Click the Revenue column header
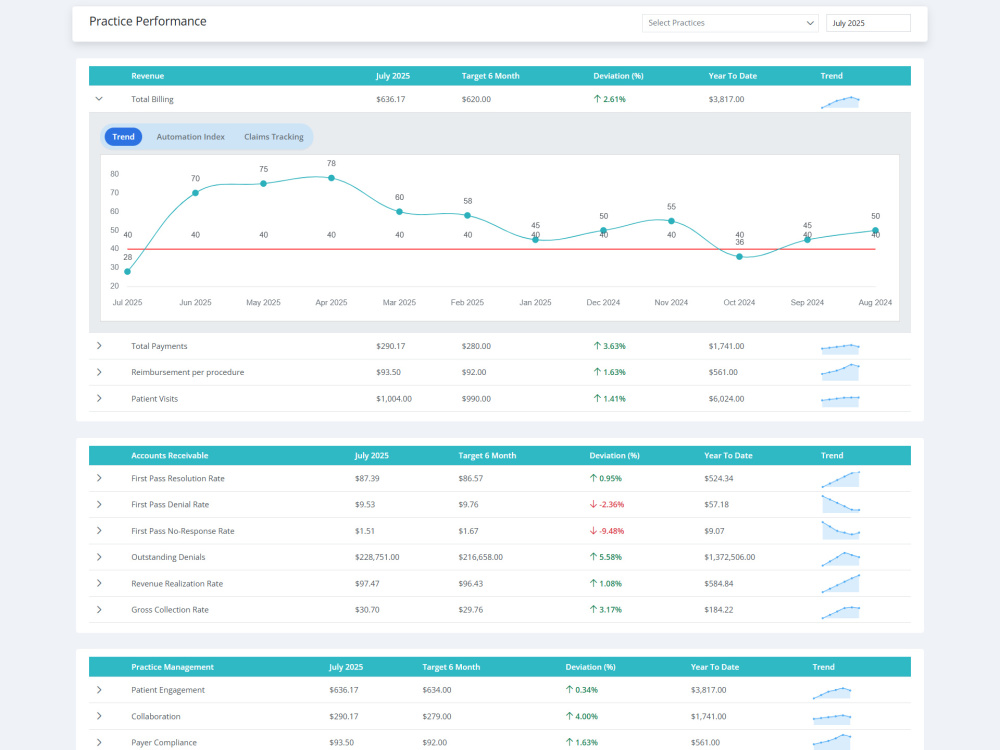Screen dimensions: 1000x750 [x=147, y=76]
